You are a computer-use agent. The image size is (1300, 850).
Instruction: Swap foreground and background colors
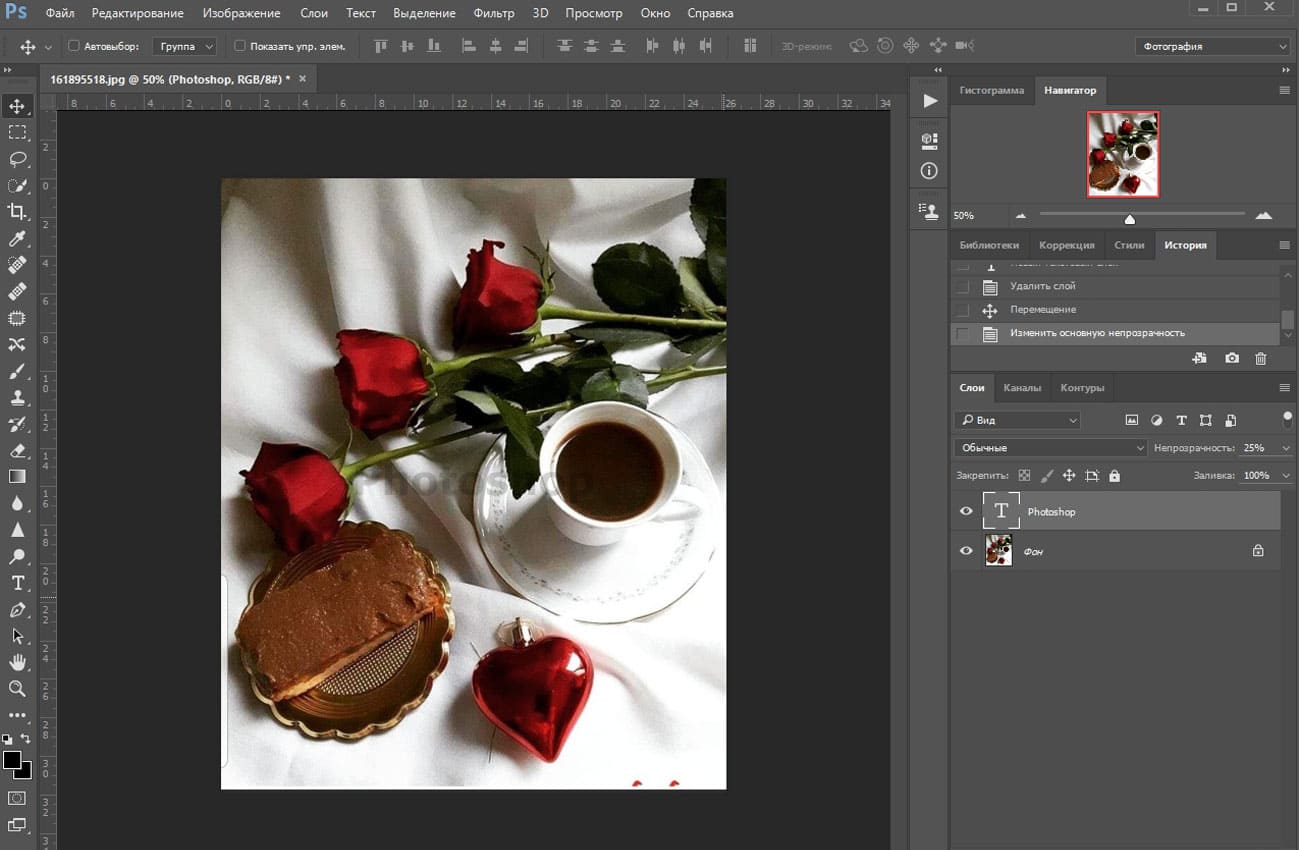[26, 739]
